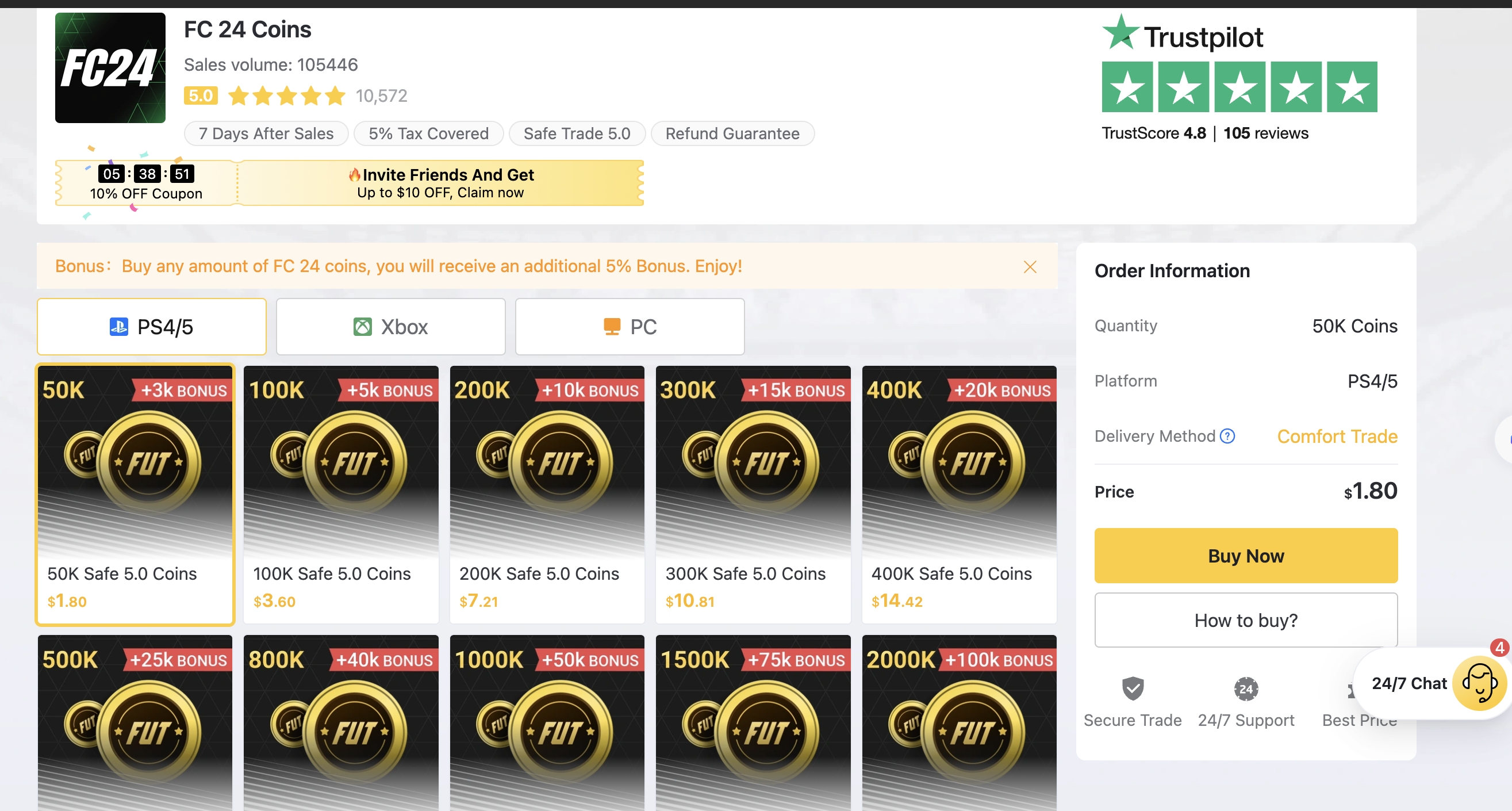Select the PS4/5 platform tab

(151, 327)
